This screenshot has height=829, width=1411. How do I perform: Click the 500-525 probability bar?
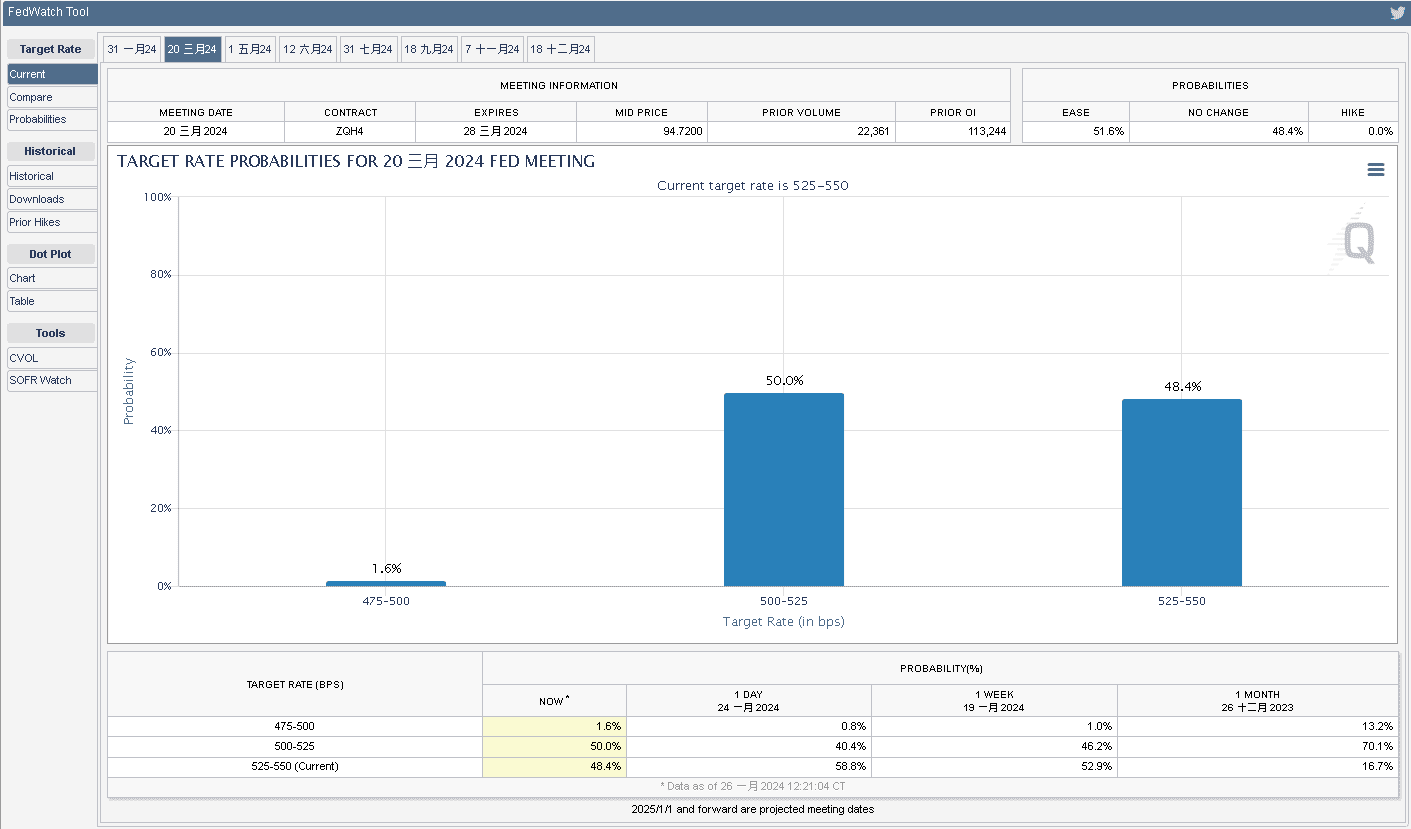coord(783,490)
